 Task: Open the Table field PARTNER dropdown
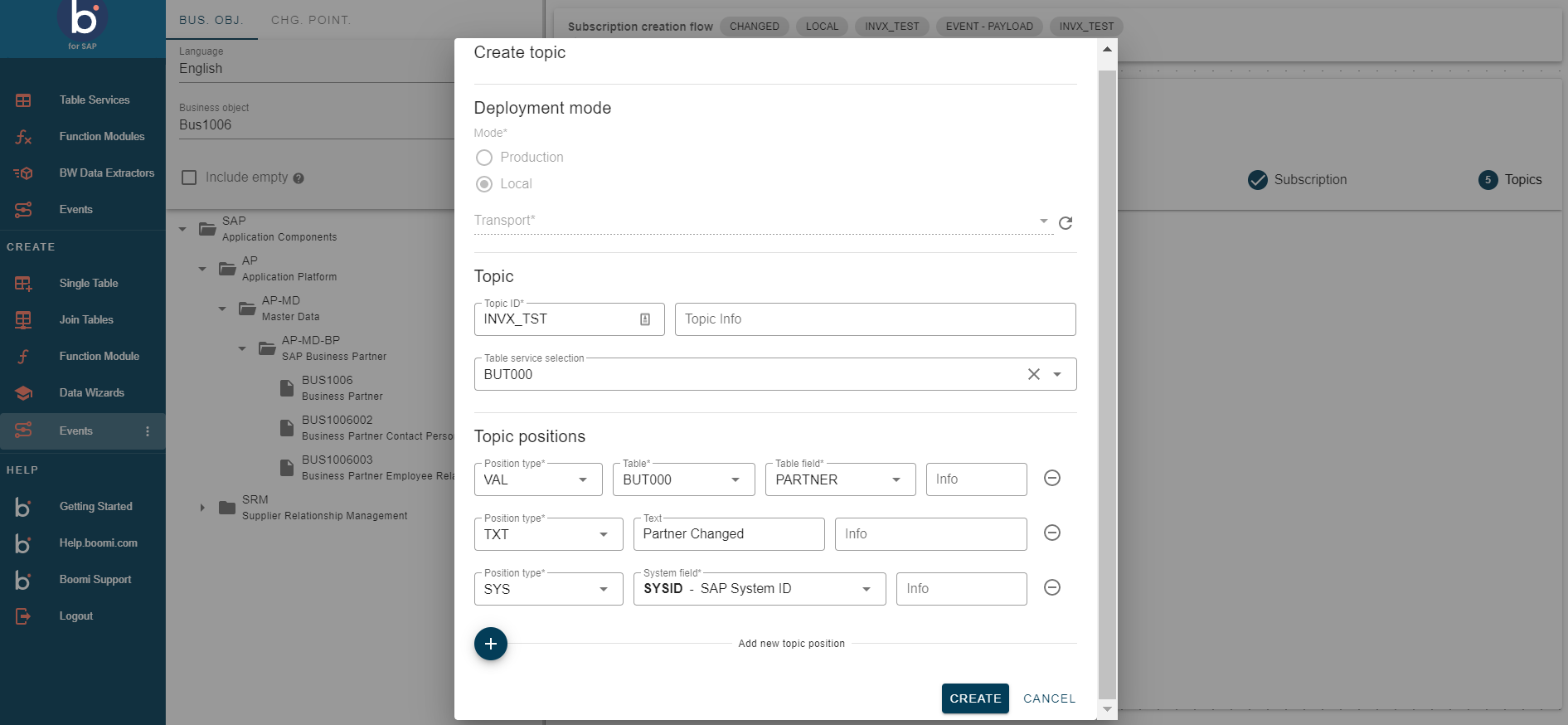896,480
